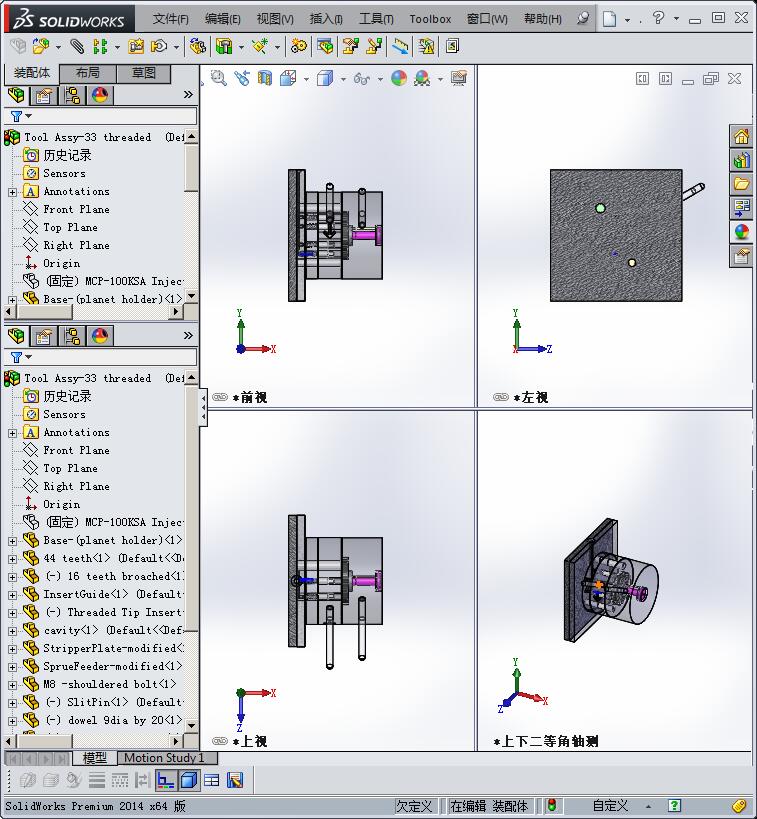757x819 pixels.
Task: Switch to the 草图 tab
Action: click(x=144, y=73)
